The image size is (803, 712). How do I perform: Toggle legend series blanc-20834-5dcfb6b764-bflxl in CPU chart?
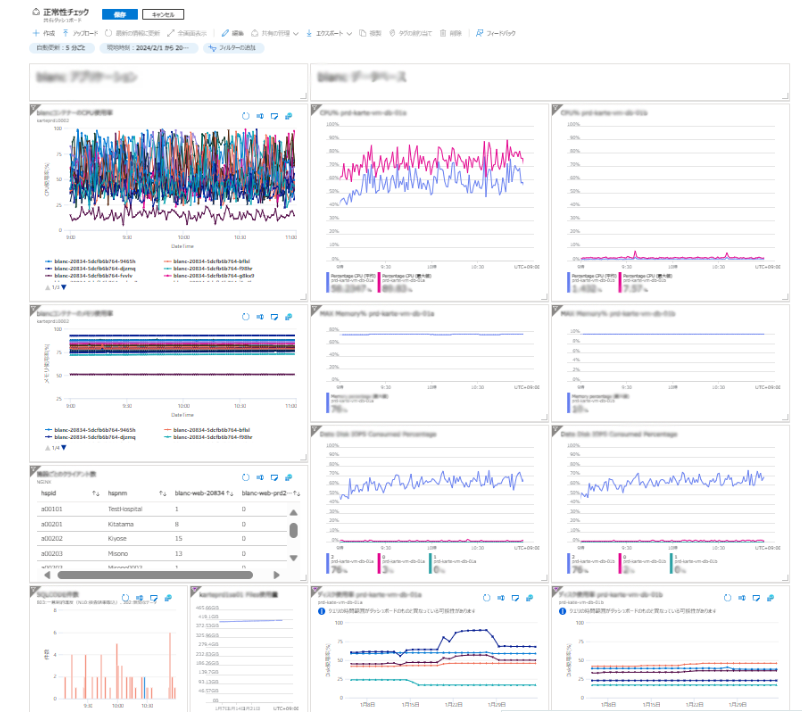[208, 262]
